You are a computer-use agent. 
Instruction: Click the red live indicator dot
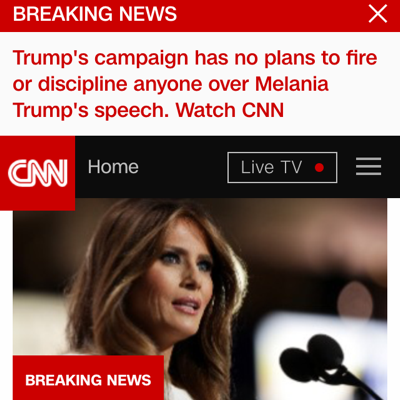pyautogui.click(x=319, y=167)
